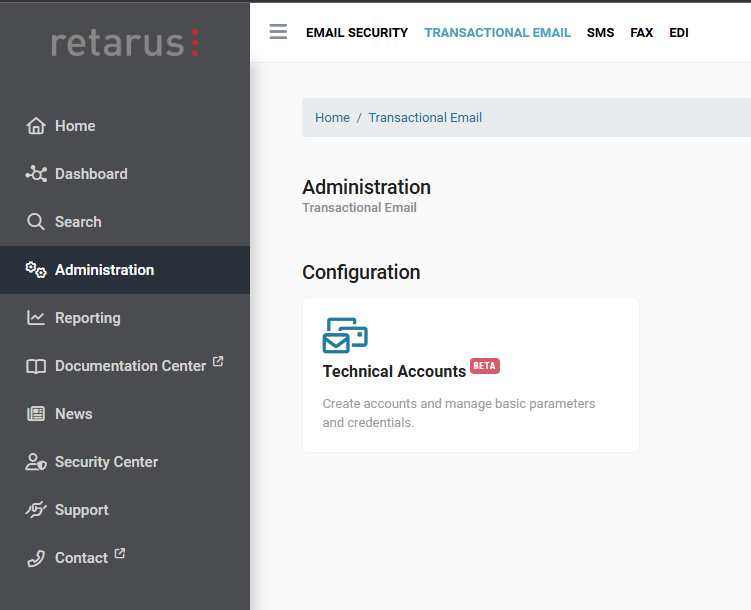The width and height of the screenshot is (751, 610).
Task: Click the retarus logo
Action: click(x=125, y=42)
